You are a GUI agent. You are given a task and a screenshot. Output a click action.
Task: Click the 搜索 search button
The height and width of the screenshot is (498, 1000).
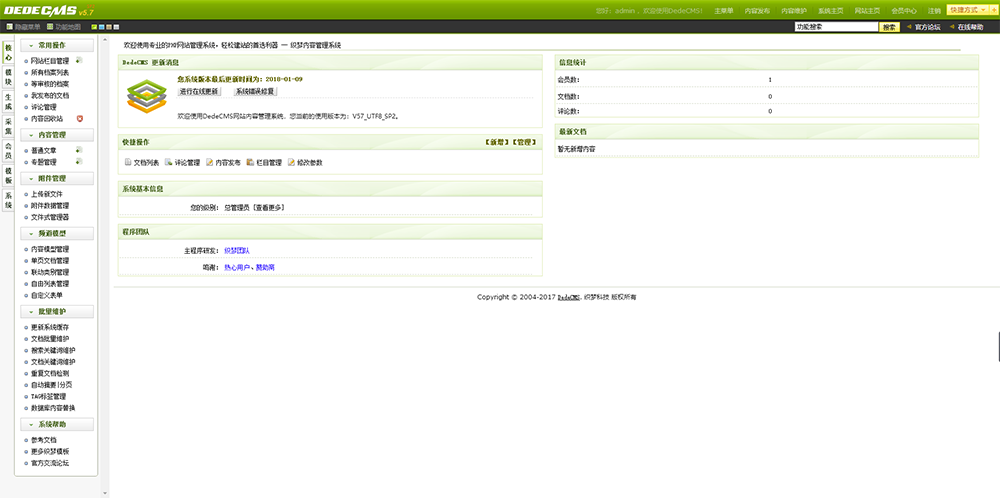pos(889,27)
